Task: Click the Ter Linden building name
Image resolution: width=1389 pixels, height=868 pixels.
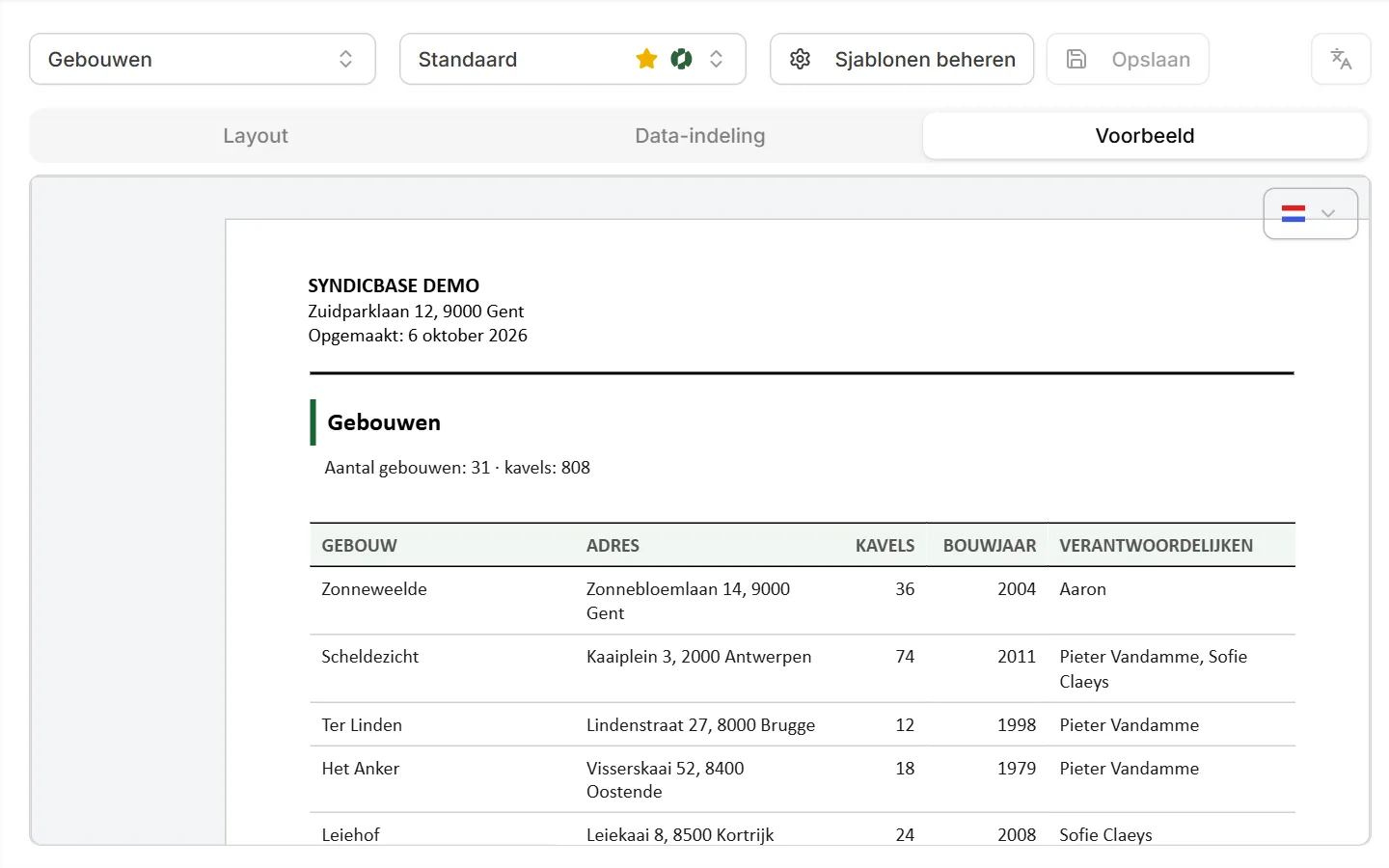Action: tap(362, 725)
